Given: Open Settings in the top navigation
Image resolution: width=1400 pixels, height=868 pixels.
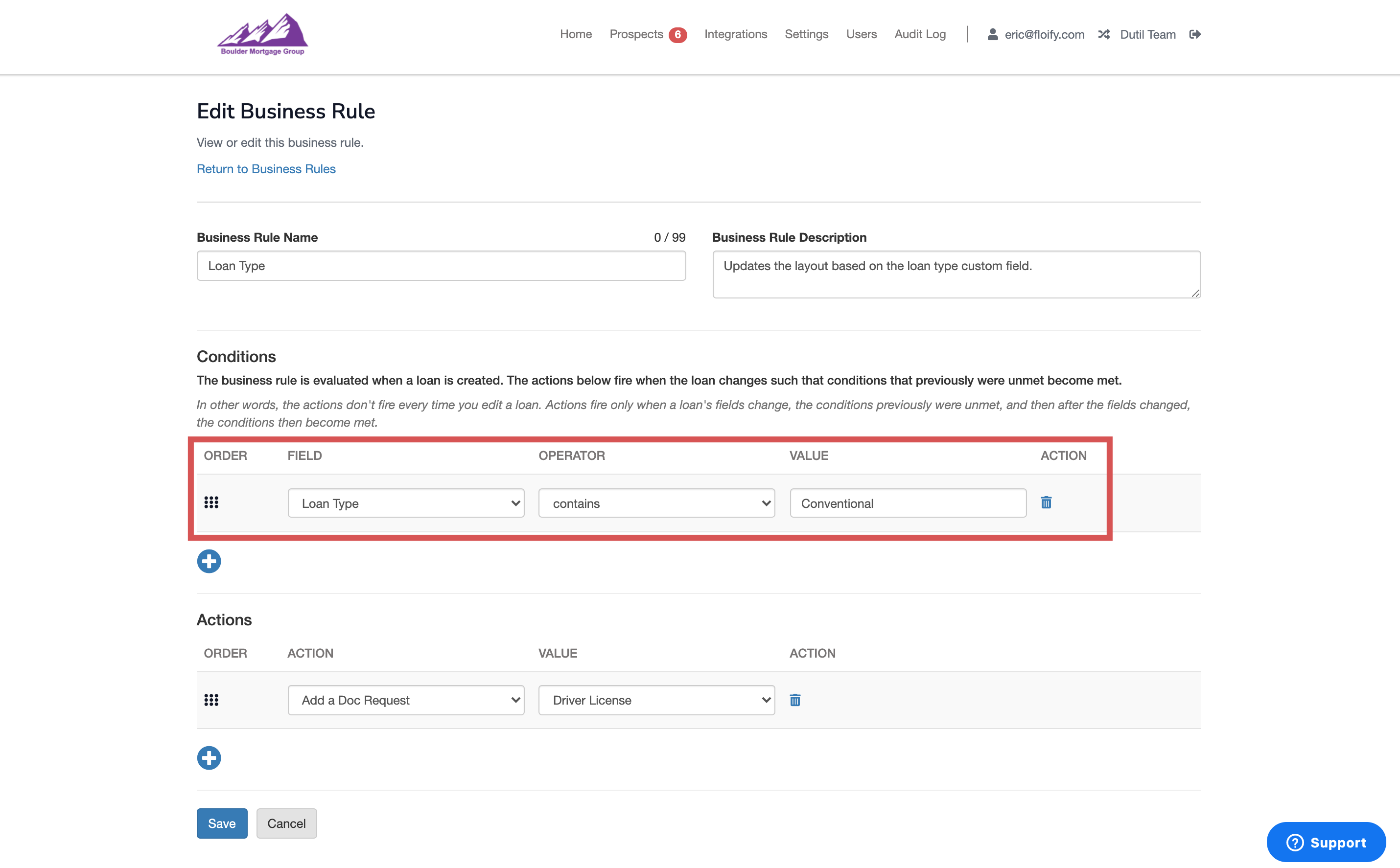Looking at the screenshot, I should click(x=806, y=34).
